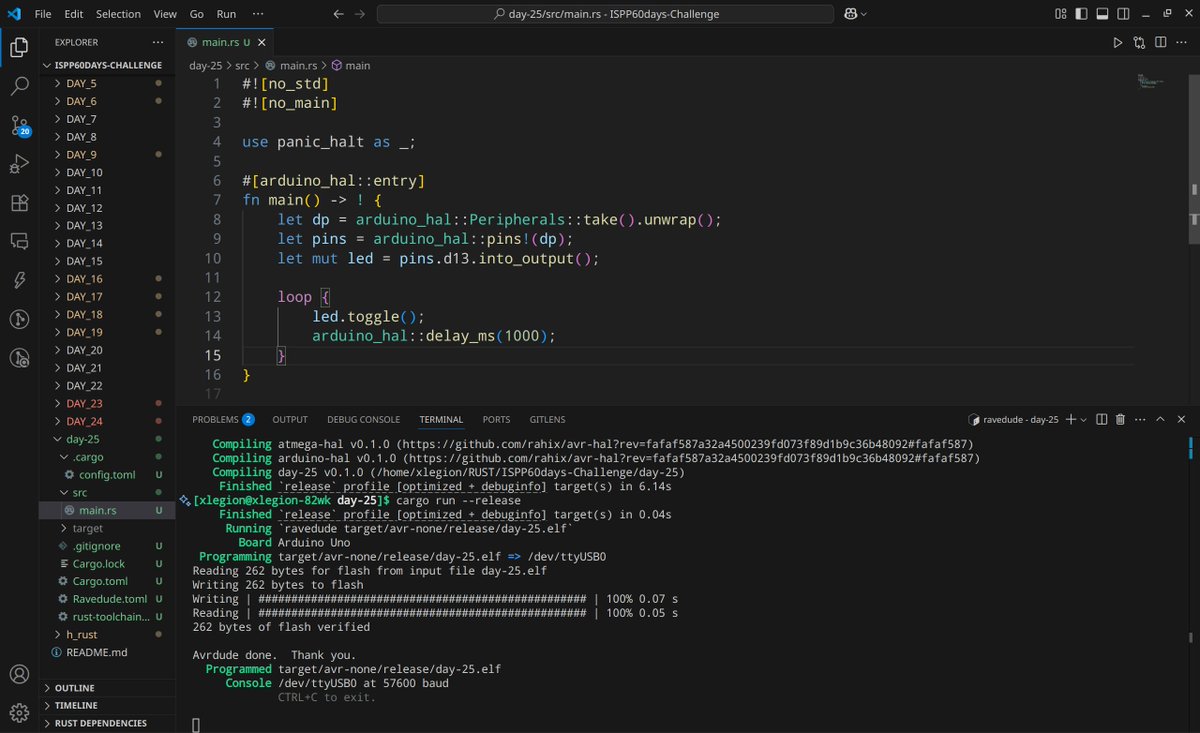Click the Run play button in editor toolbar
This screenshot has width=1200, height=733.
(x=1118, y=42)
